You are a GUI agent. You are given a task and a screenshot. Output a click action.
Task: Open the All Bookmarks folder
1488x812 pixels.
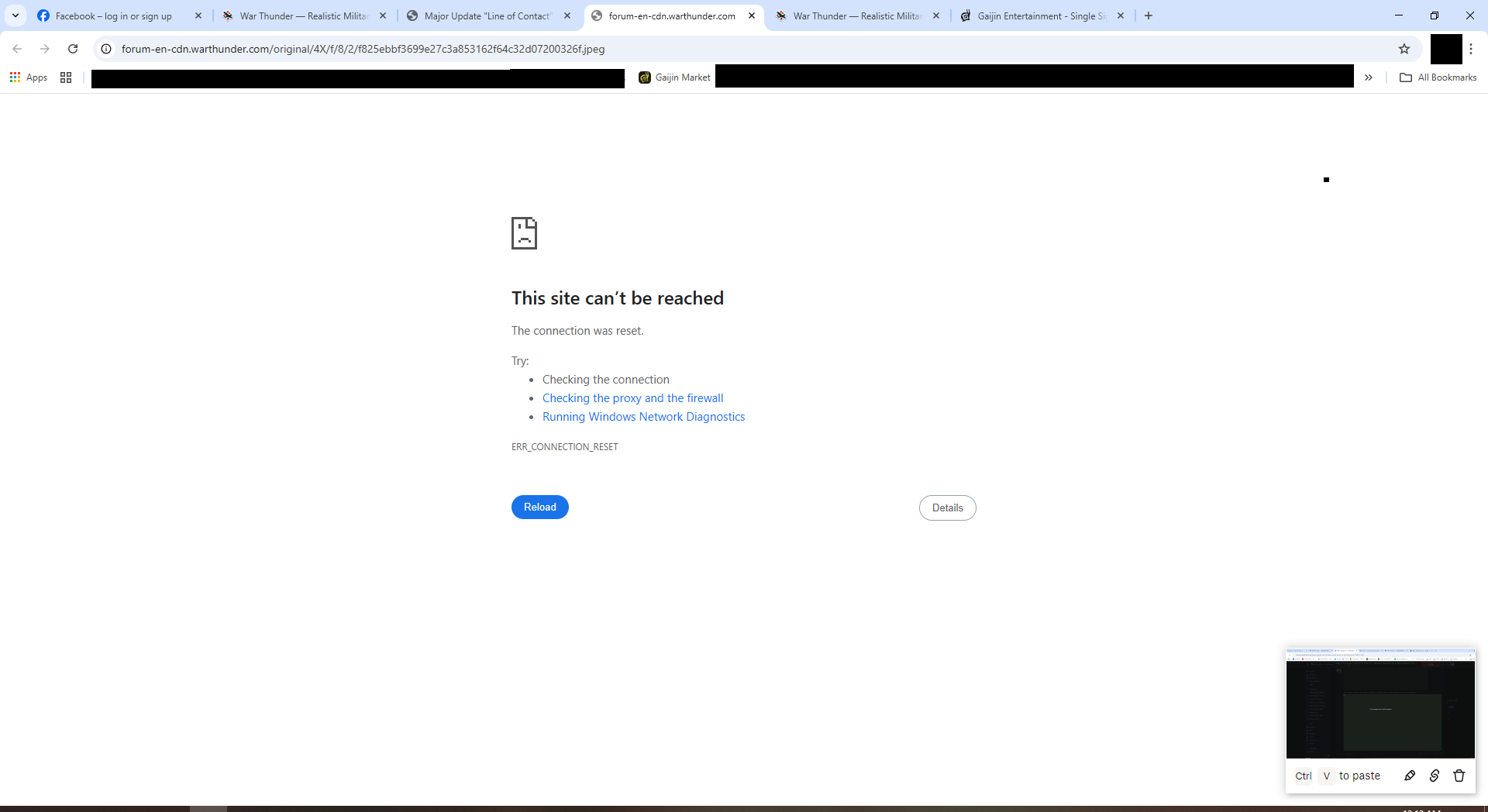[1438, 77]
